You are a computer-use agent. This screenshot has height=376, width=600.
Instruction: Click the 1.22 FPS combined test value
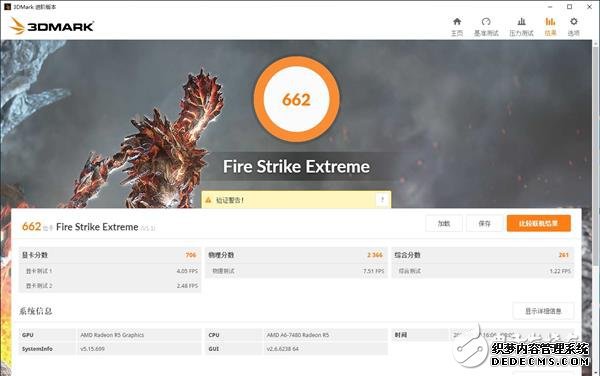pos(560,271)
